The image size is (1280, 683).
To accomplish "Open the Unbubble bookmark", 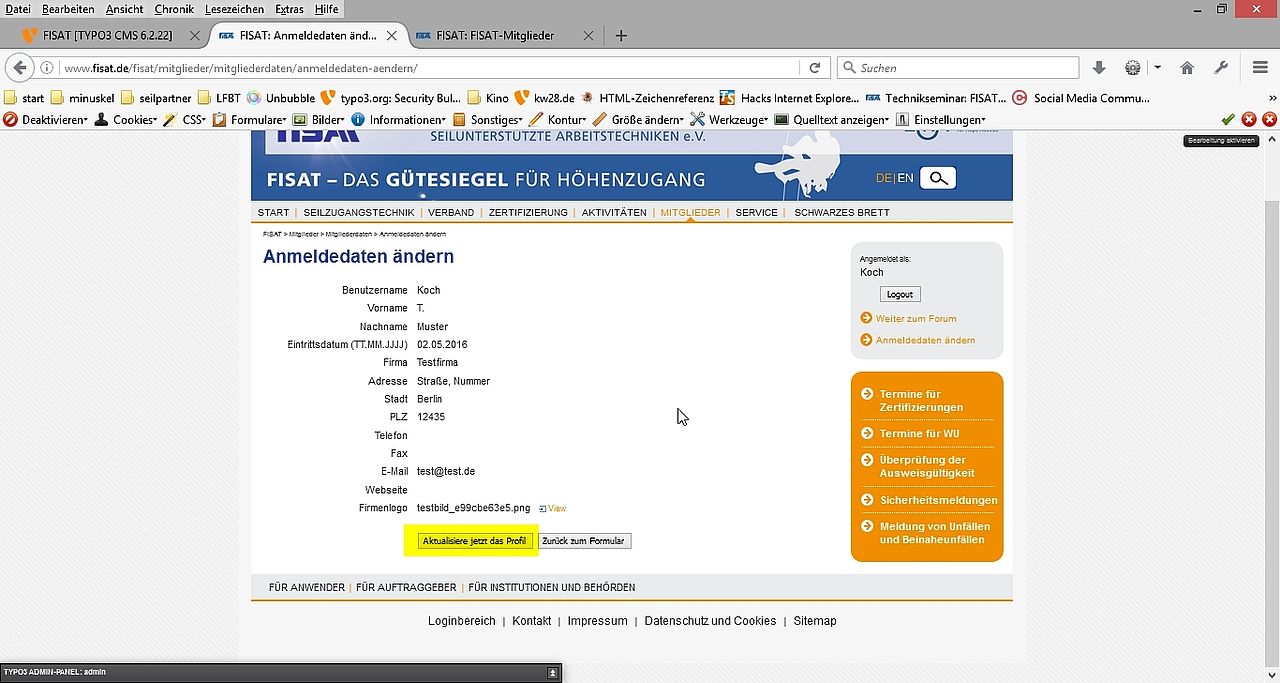I will (x=281, y=98).
